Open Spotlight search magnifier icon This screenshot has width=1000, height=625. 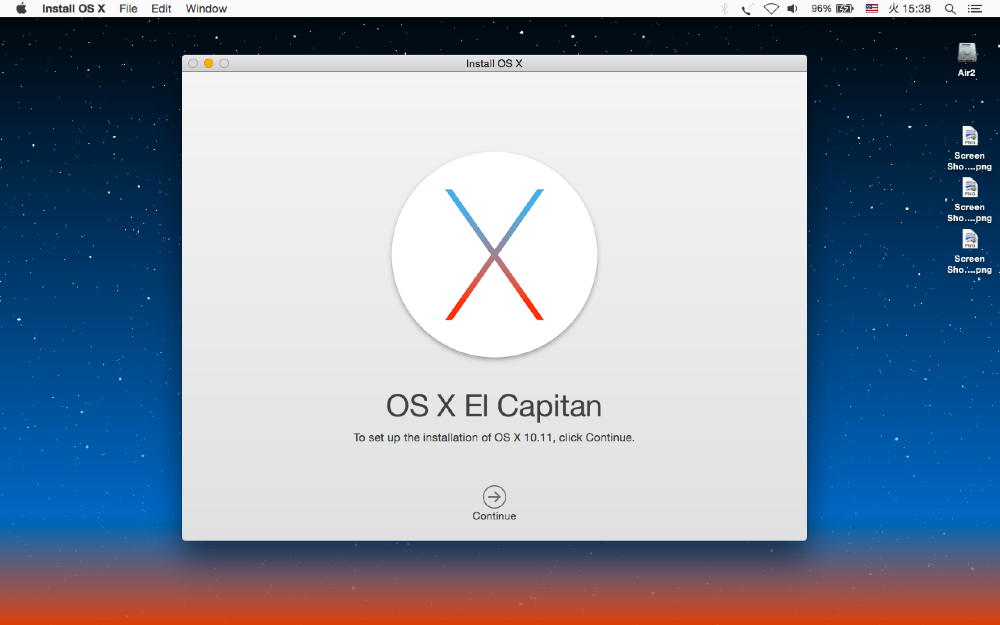pyautogui.click(x=950, y=8)
